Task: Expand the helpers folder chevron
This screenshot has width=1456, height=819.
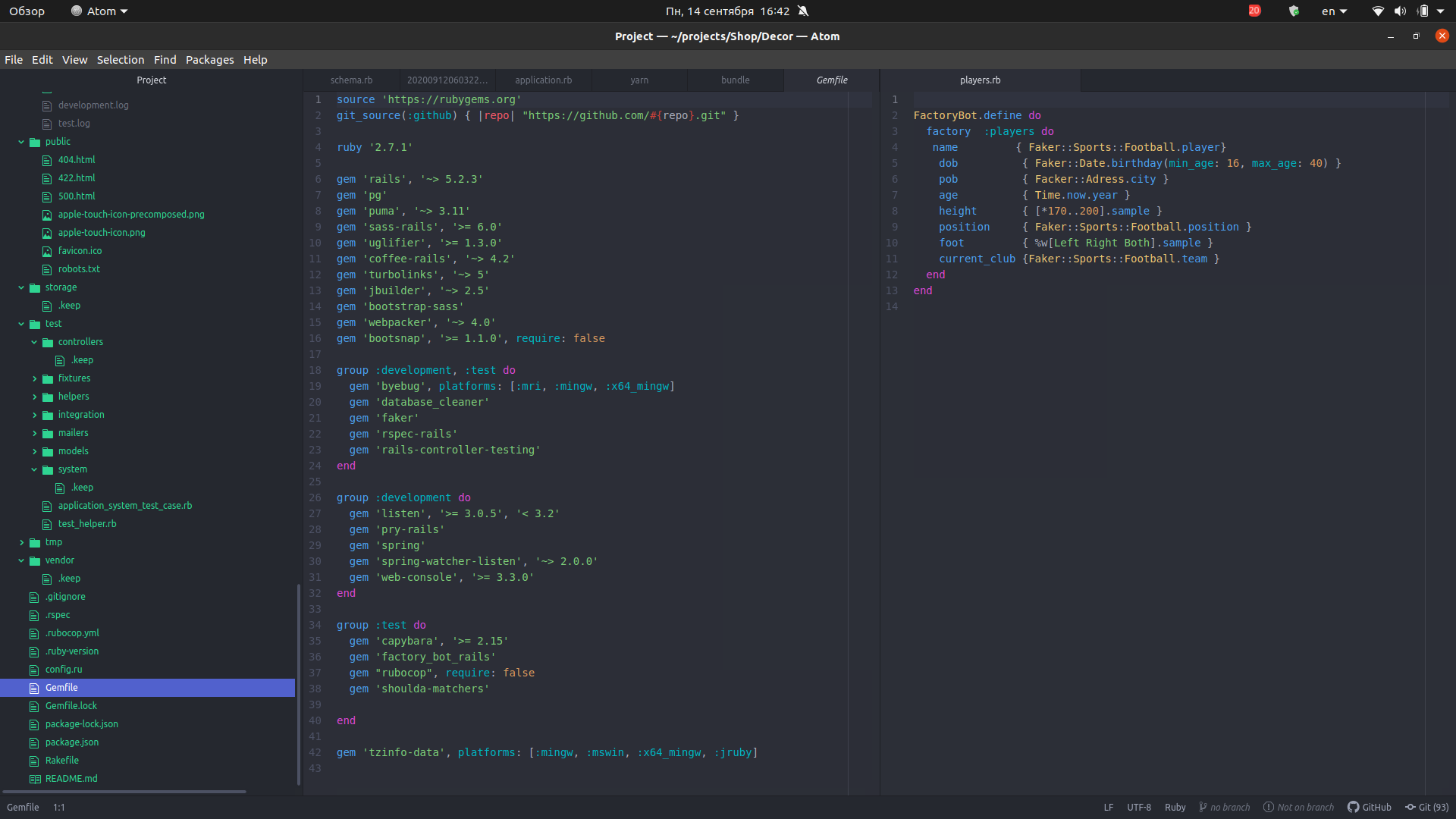Action: [34, 397]
